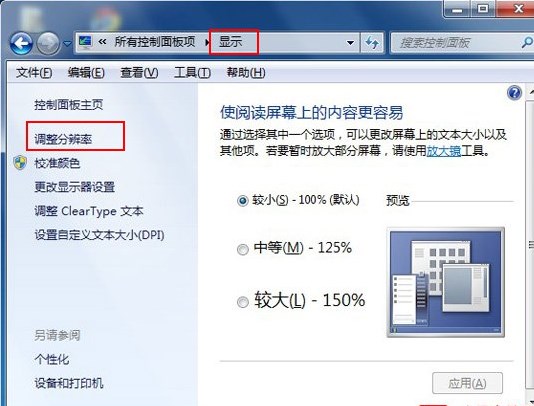Image resolution: width=534 pixels, height=406 pixels.
Task: Expand recent pages arrow beside Forward button
Action: [x=67, y=44]
